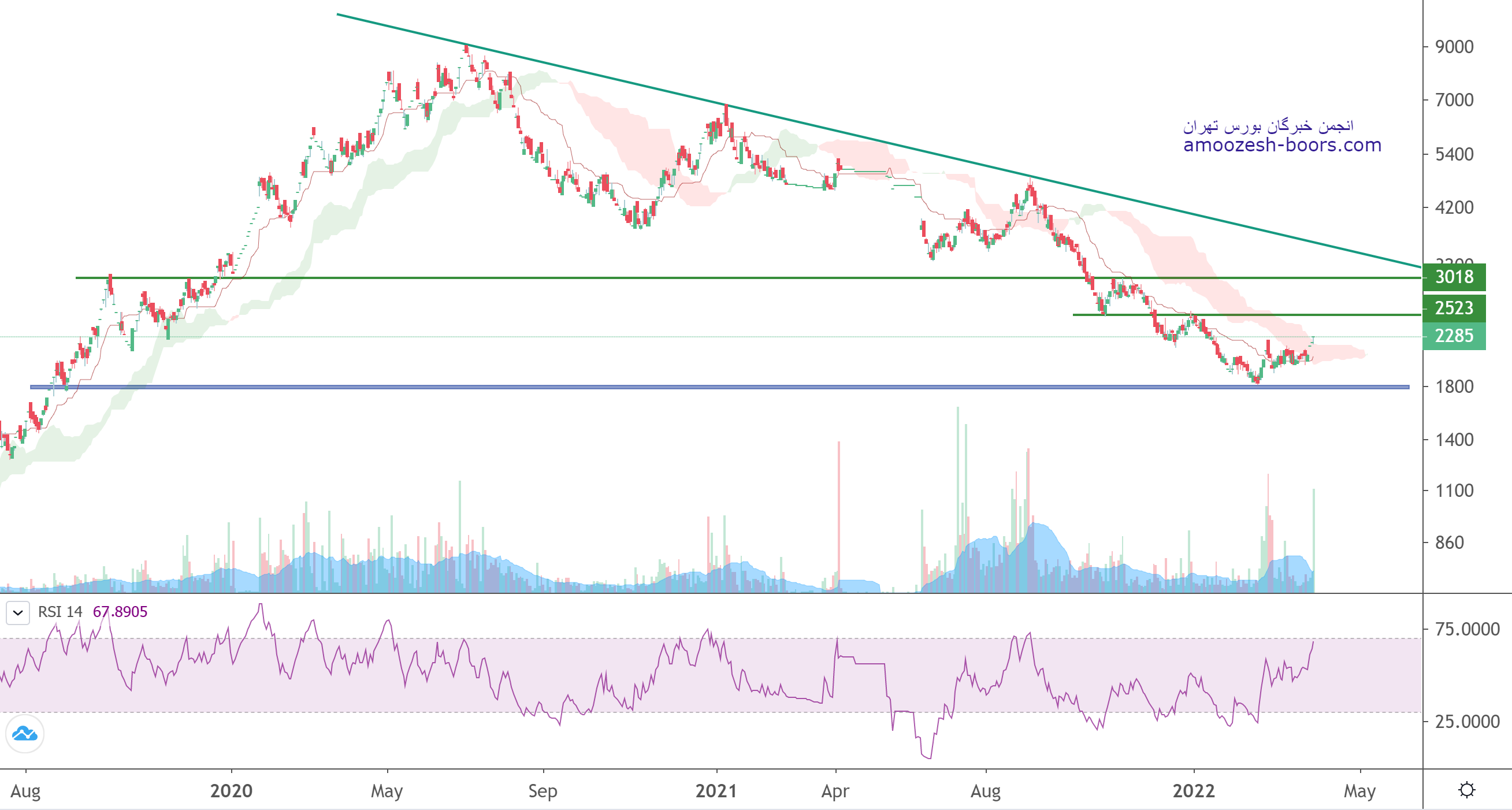Open the amoozesh-boors.com watermark link
1512x810 pixels.
[1282, 145]
